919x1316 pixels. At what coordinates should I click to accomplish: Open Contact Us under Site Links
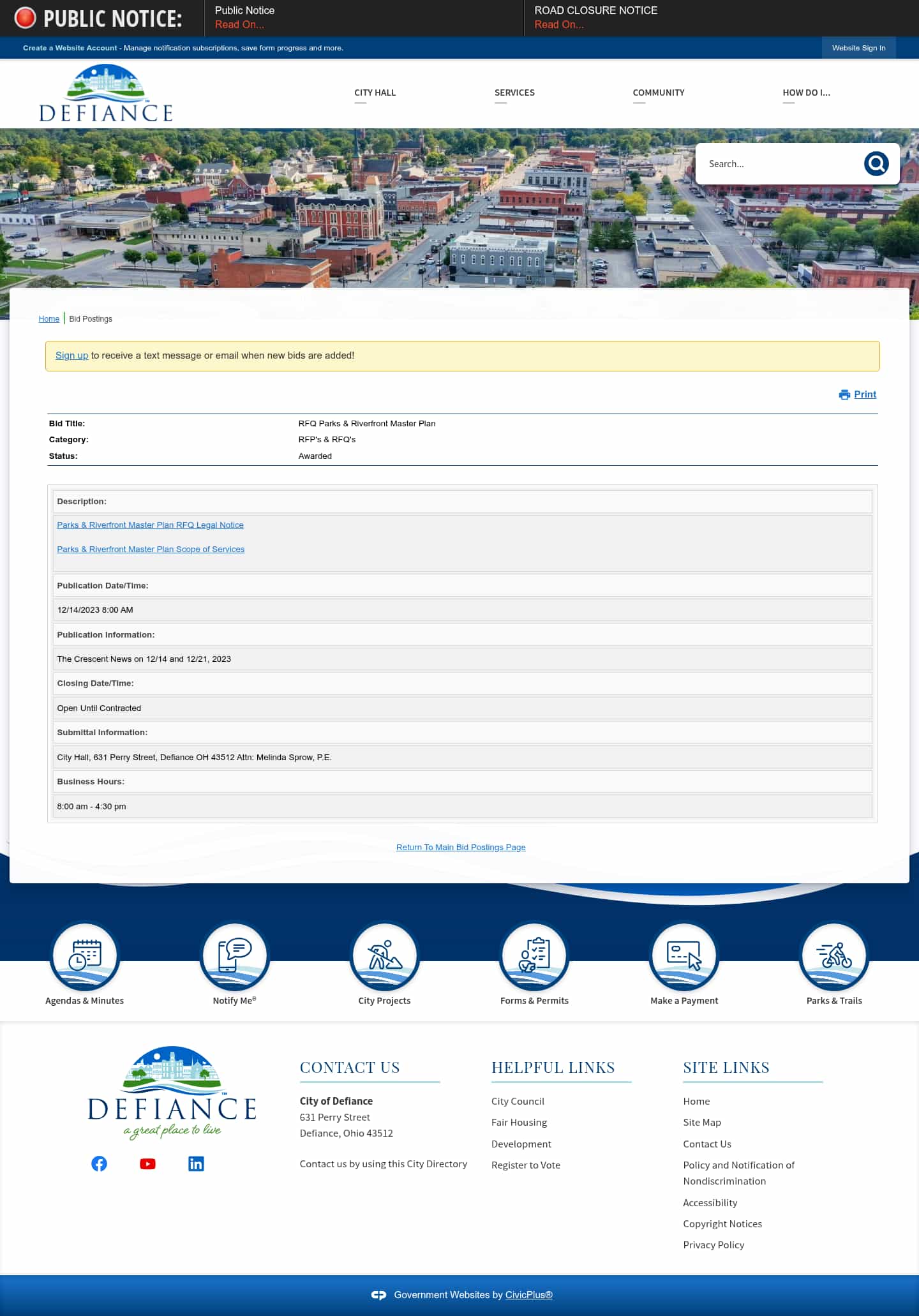point(707,1144)
